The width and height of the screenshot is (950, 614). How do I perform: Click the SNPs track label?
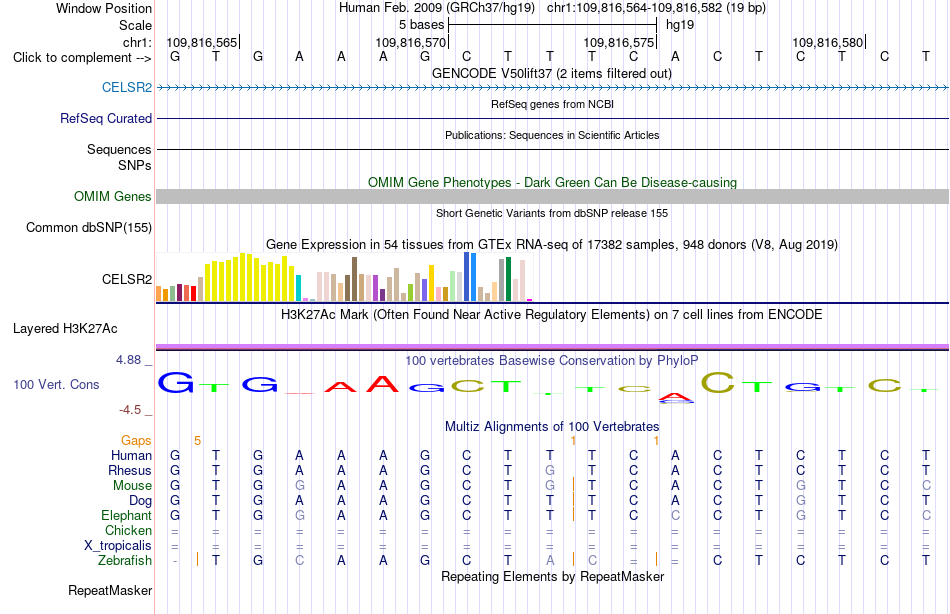(135, 165)
